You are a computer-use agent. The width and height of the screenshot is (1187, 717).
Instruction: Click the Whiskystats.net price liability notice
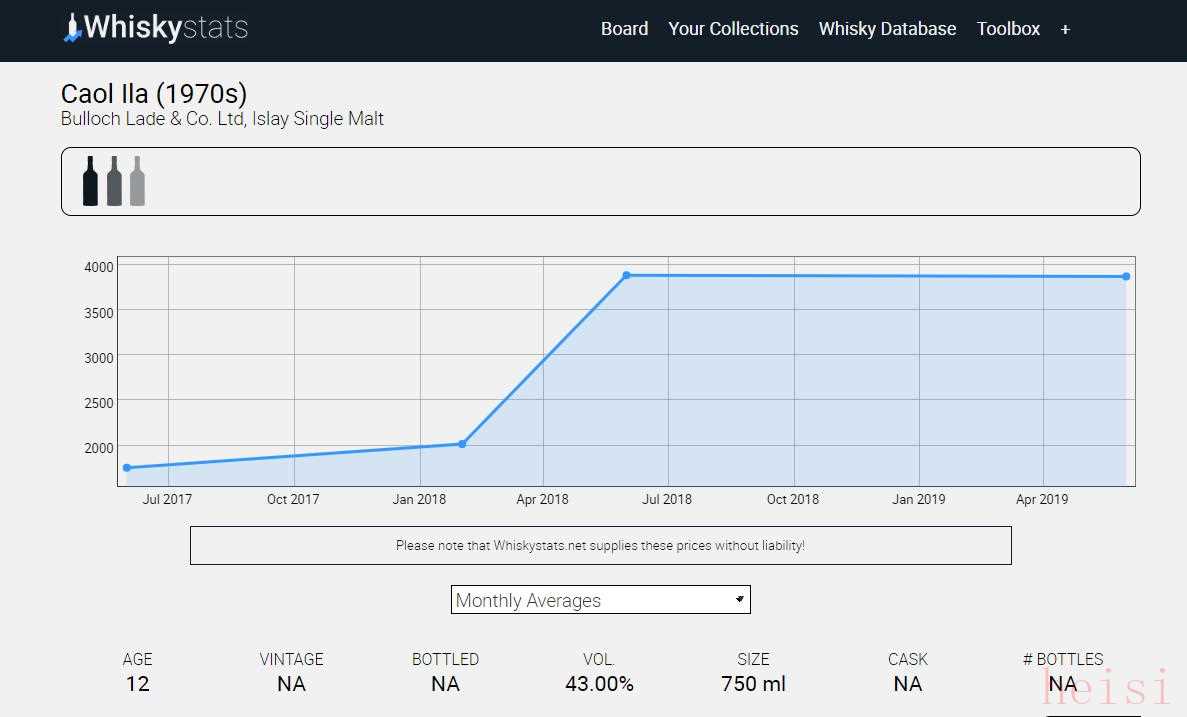pyautogui.click(x=600, y=546)
